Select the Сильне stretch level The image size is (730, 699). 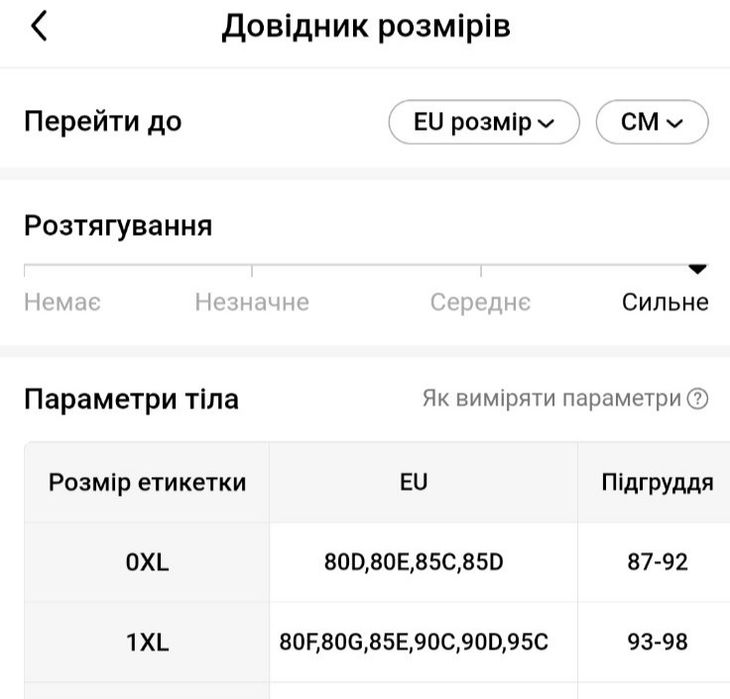665,302
